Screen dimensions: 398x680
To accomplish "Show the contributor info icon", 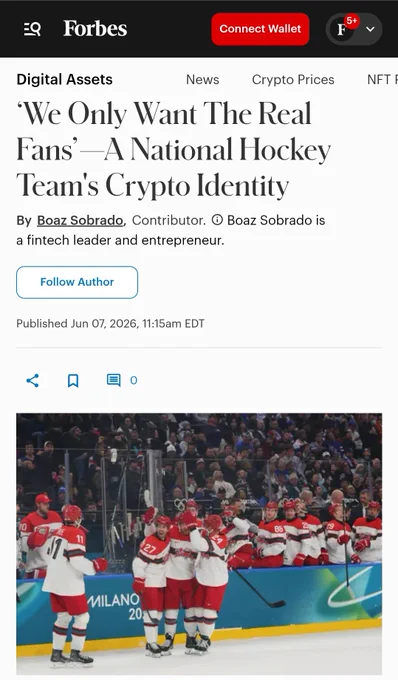I will [x=217, y=220].
